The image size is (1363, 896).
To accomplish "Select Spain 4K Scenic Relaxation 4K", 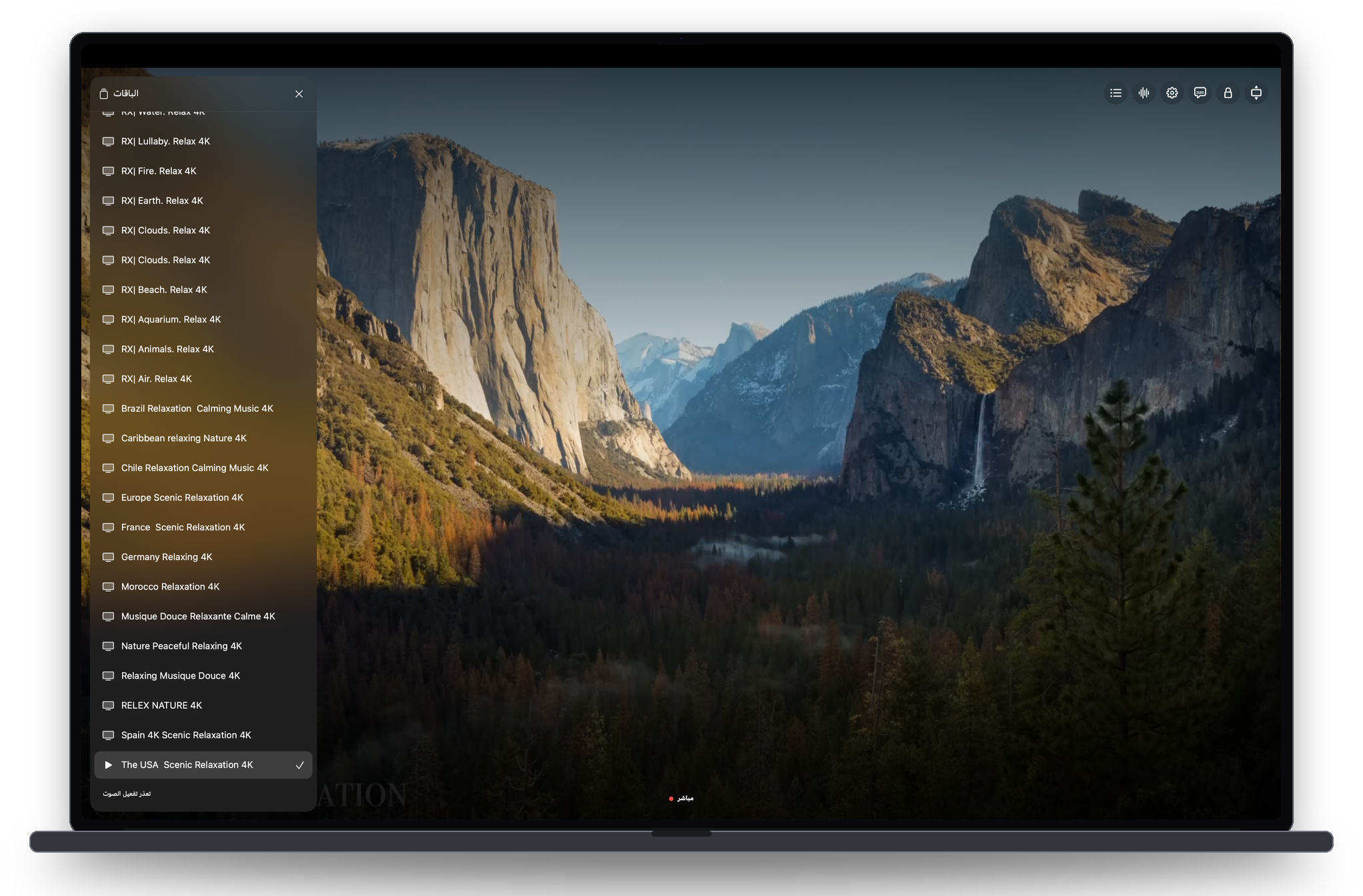I will 203,735.
